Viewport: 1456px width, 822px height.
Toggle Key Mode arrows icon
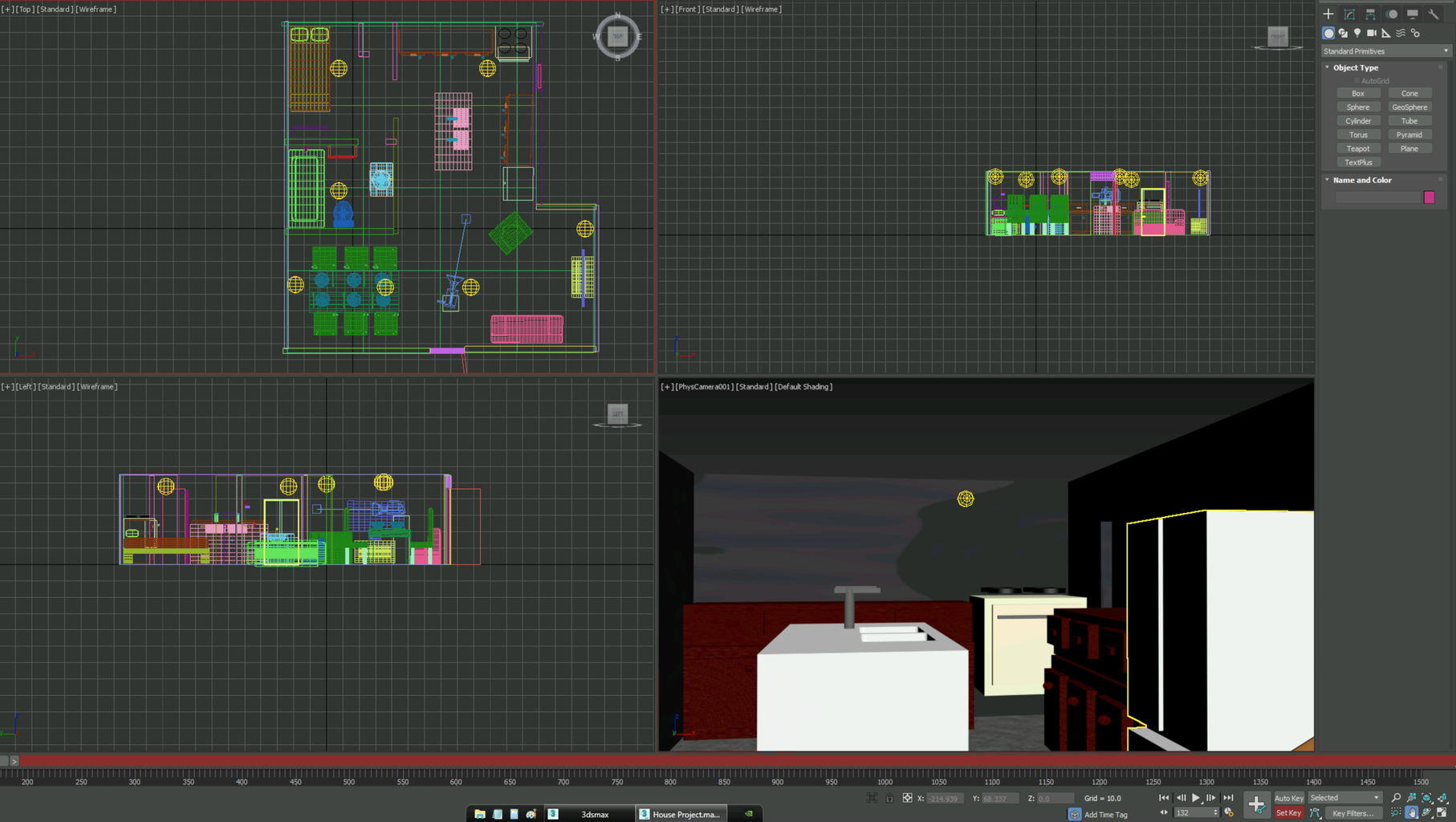[1164, 813]
